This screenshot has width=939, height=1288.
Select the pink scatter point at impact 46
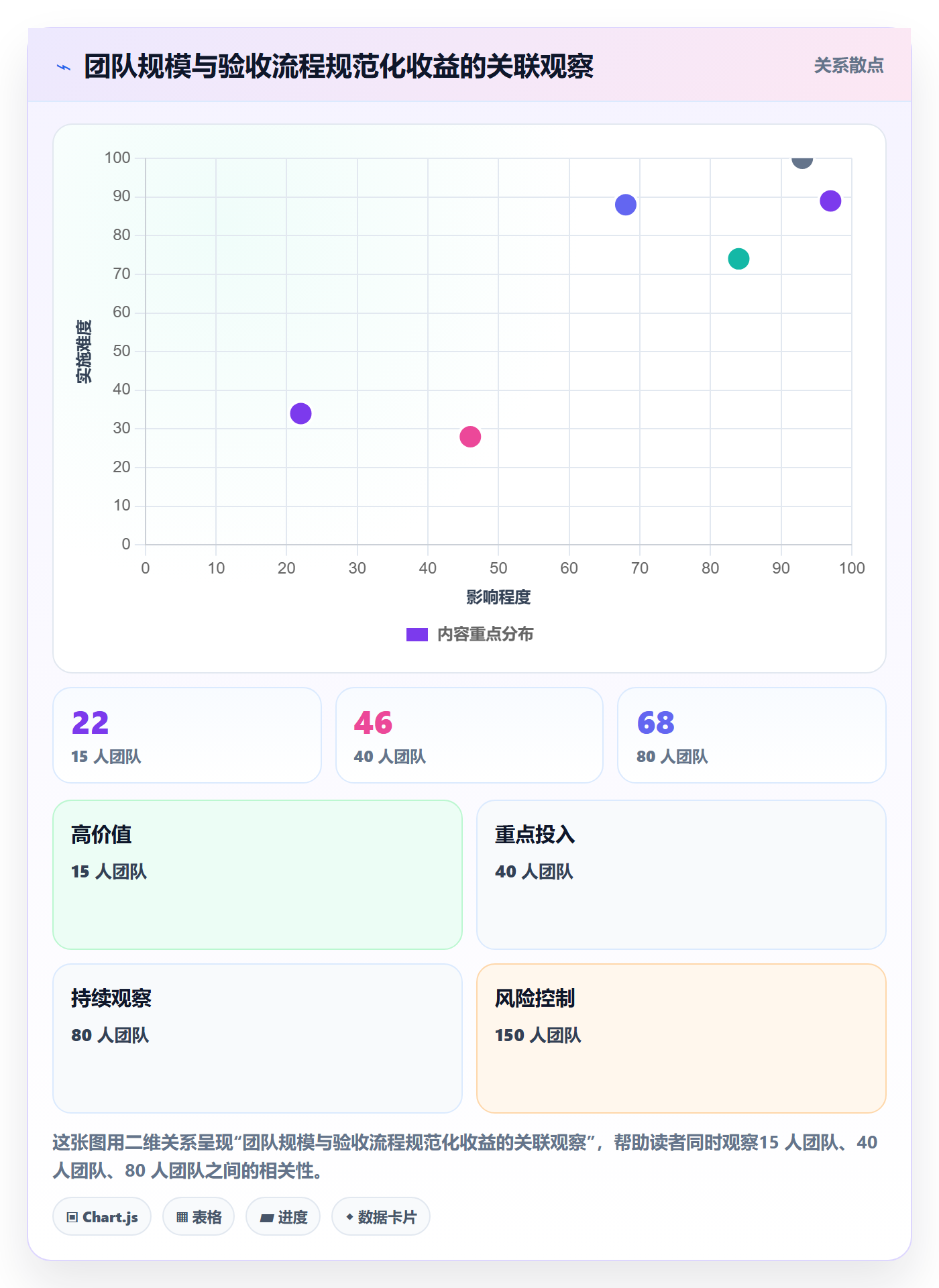click(x=470, y=437)
